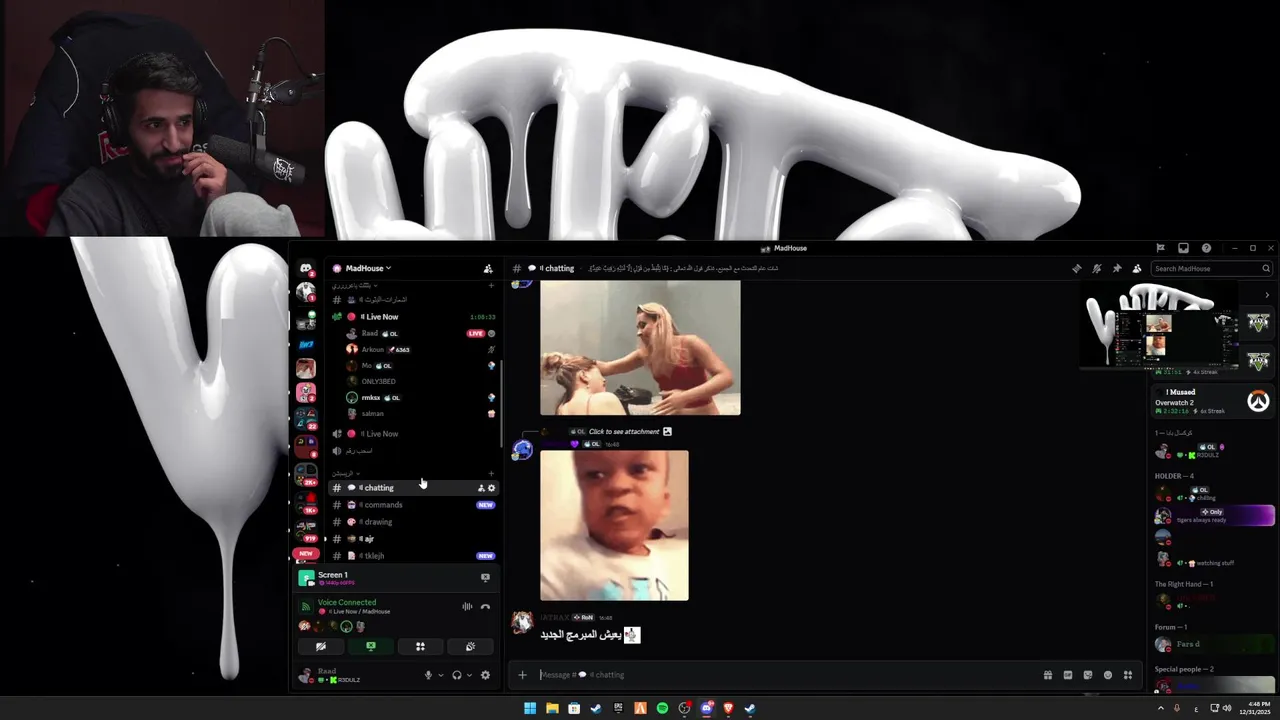Select the second Live Now voice channel
The image size is (1280, 720).
click(414, 434)
